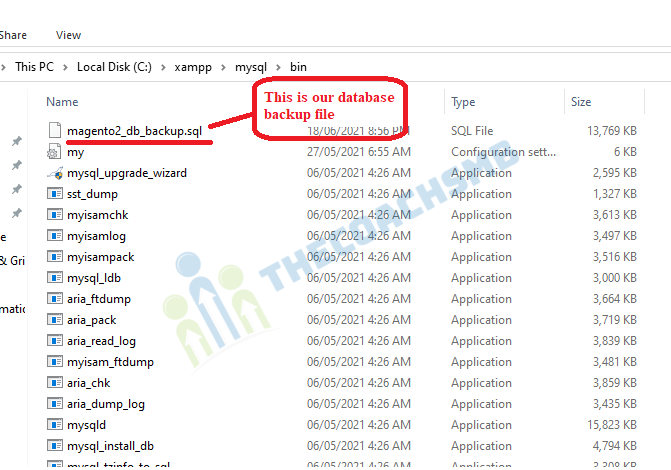Select aria_chk file name
Screen dimensions: 671x470
pyautogui.click(x=89, y=383)
